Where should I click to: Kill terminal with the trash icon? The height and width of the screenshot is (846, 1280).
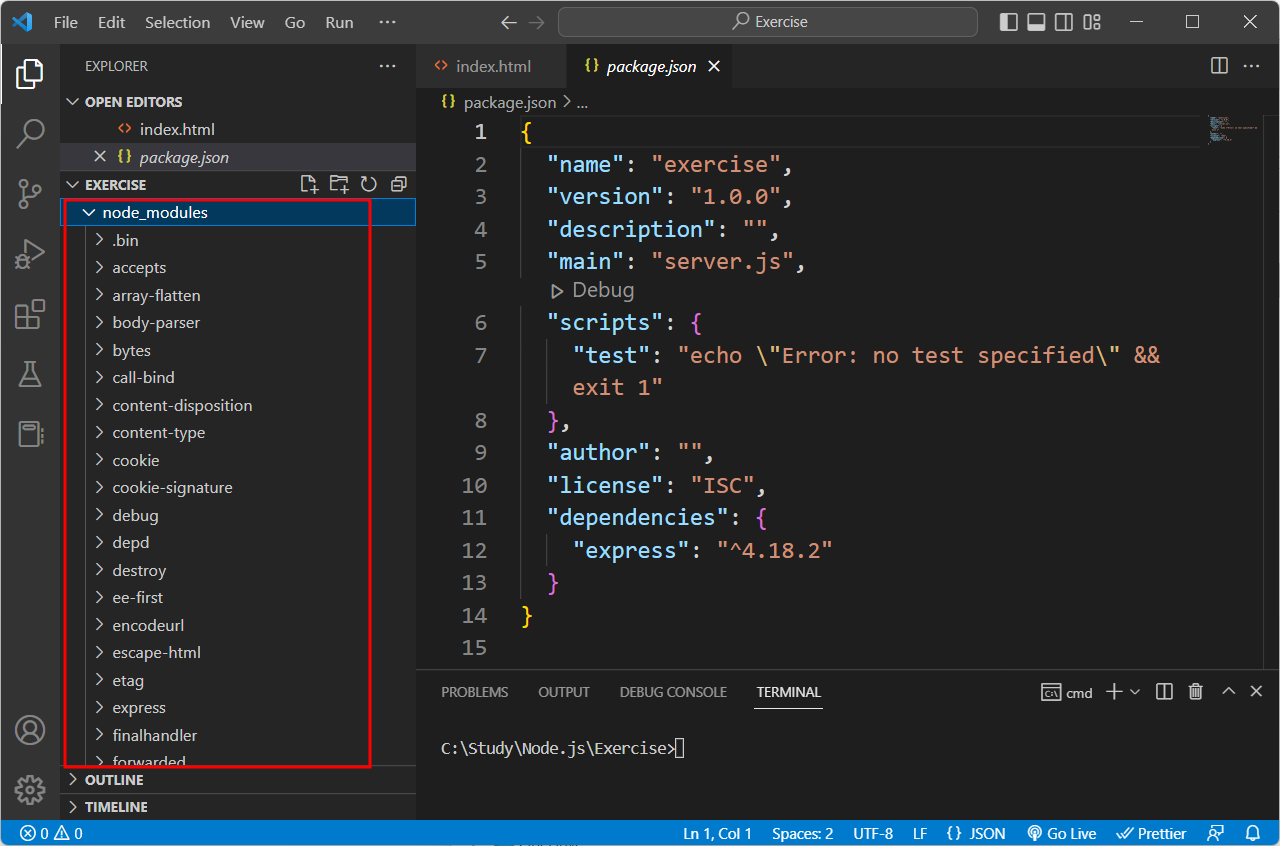coord(1196,692)
